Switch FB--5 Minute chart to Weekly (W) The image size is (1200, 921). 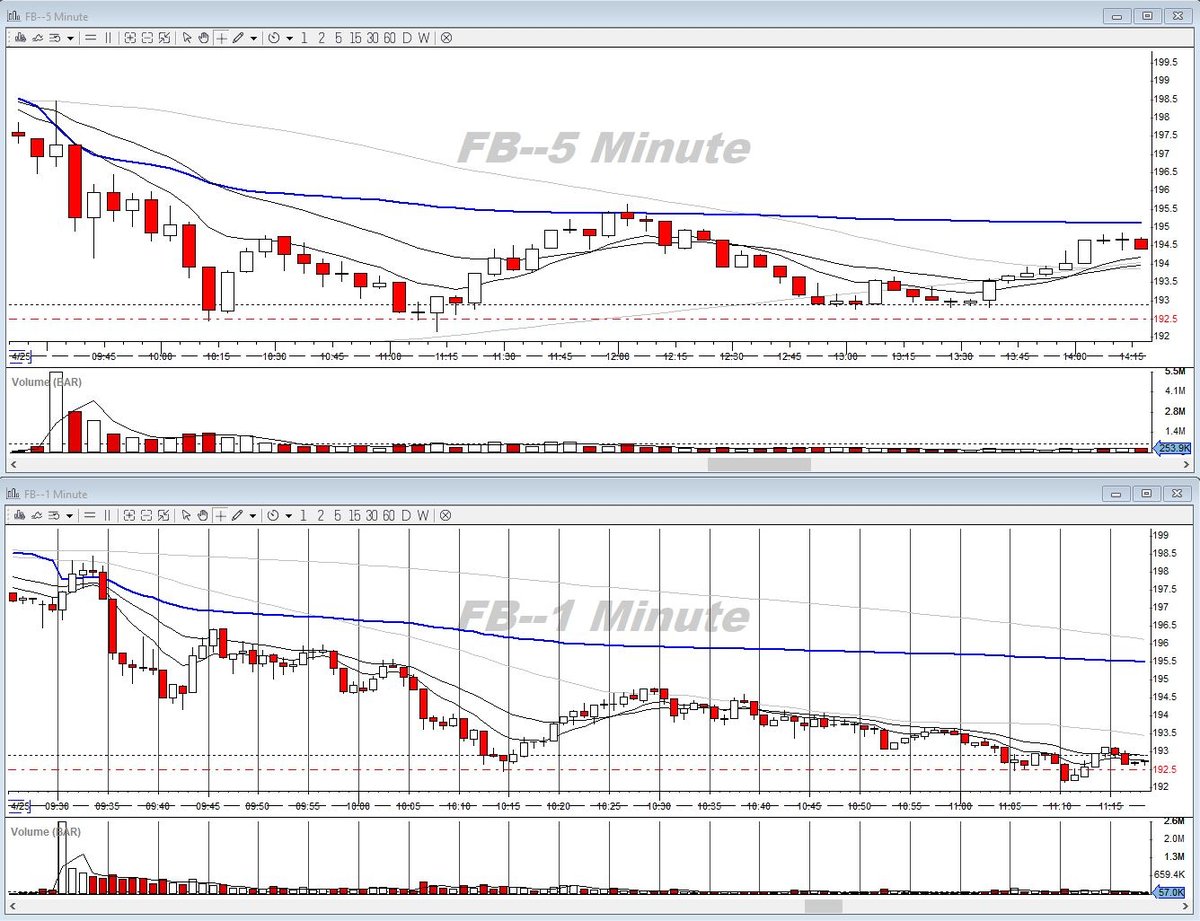[x=423, y=38]
